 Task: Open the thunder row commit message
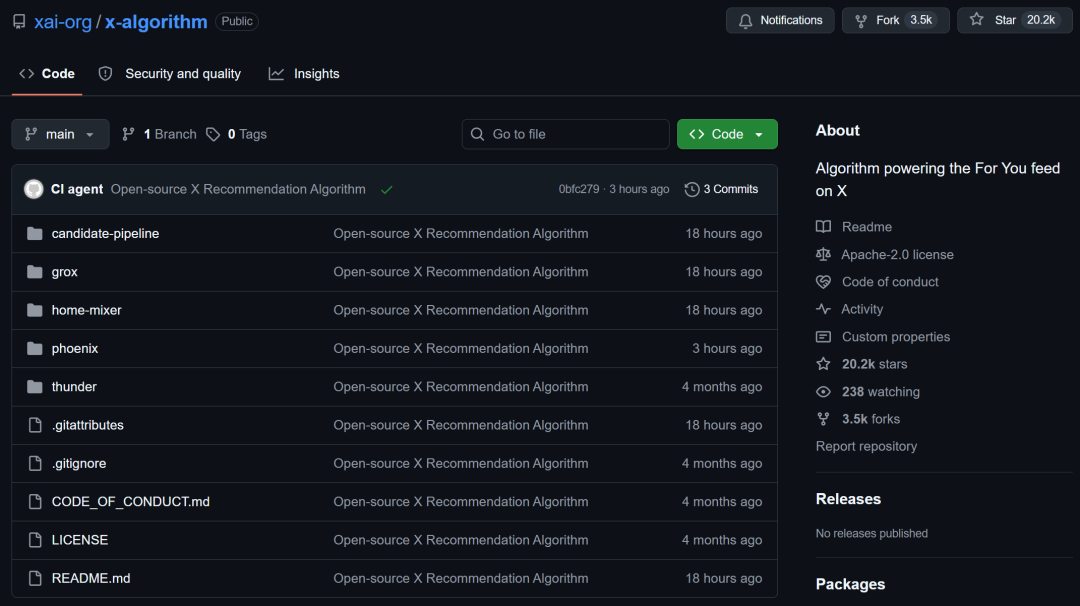461,386
